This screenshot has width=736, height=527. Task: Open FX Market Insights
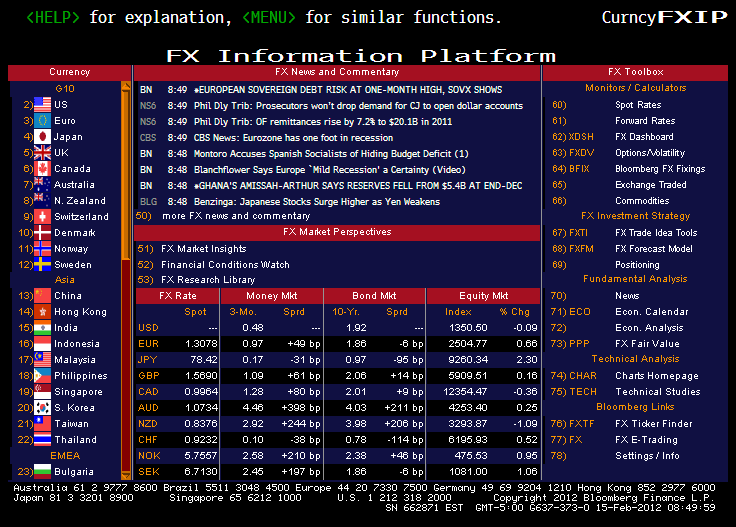click(203, 249)
